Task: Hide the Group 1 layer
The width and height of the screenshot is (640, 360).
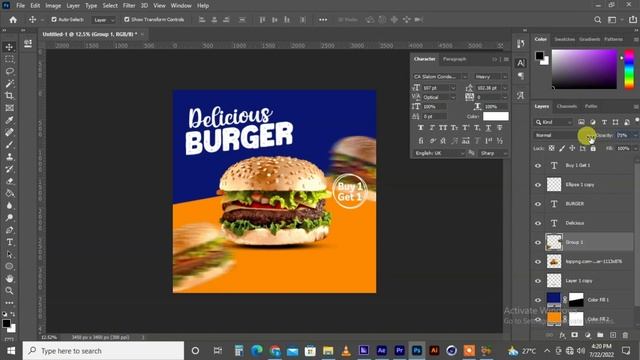Action: (538, 242)
